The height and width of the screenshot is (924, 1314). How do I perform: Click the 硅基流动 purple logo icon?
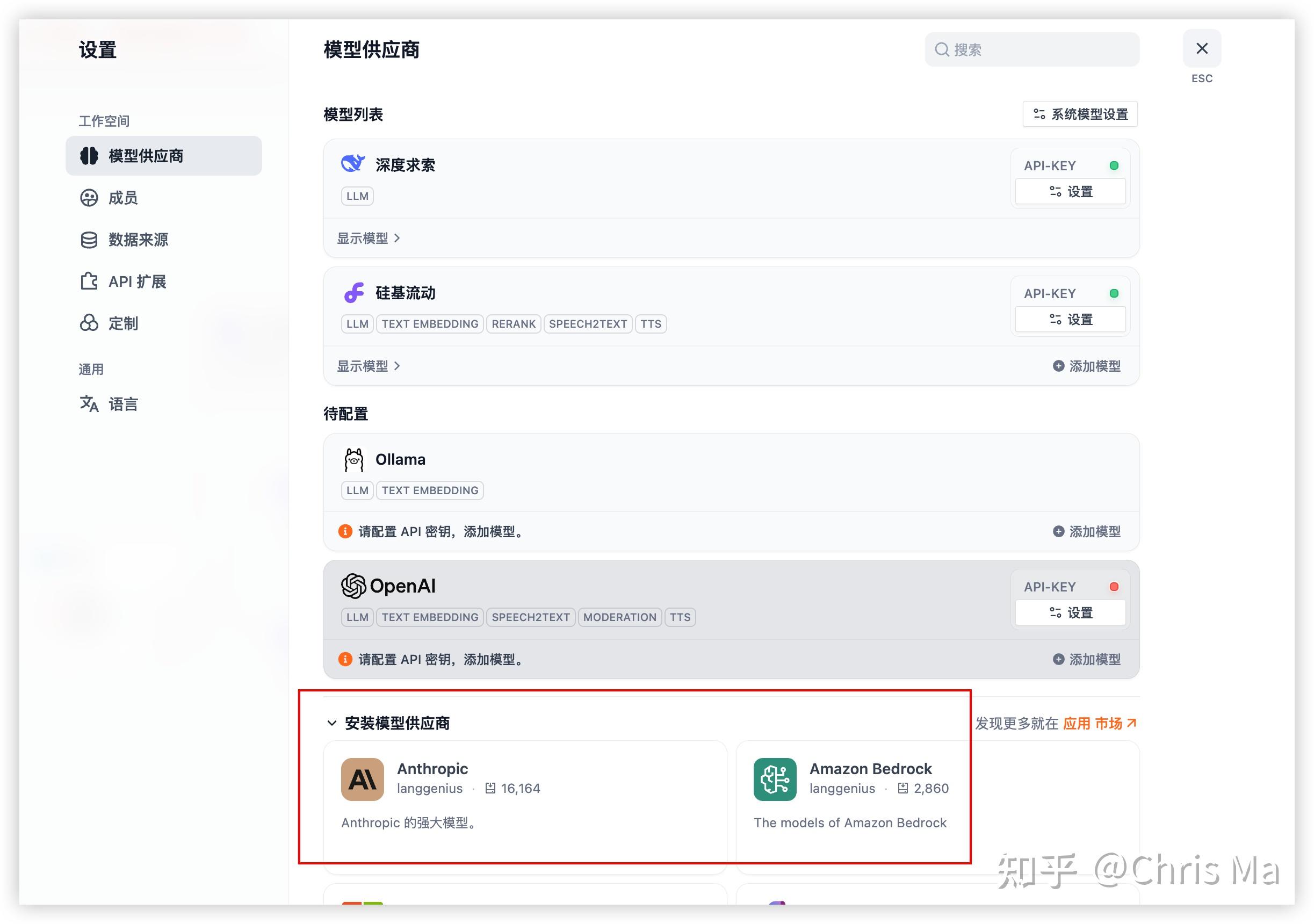point(353,293)
